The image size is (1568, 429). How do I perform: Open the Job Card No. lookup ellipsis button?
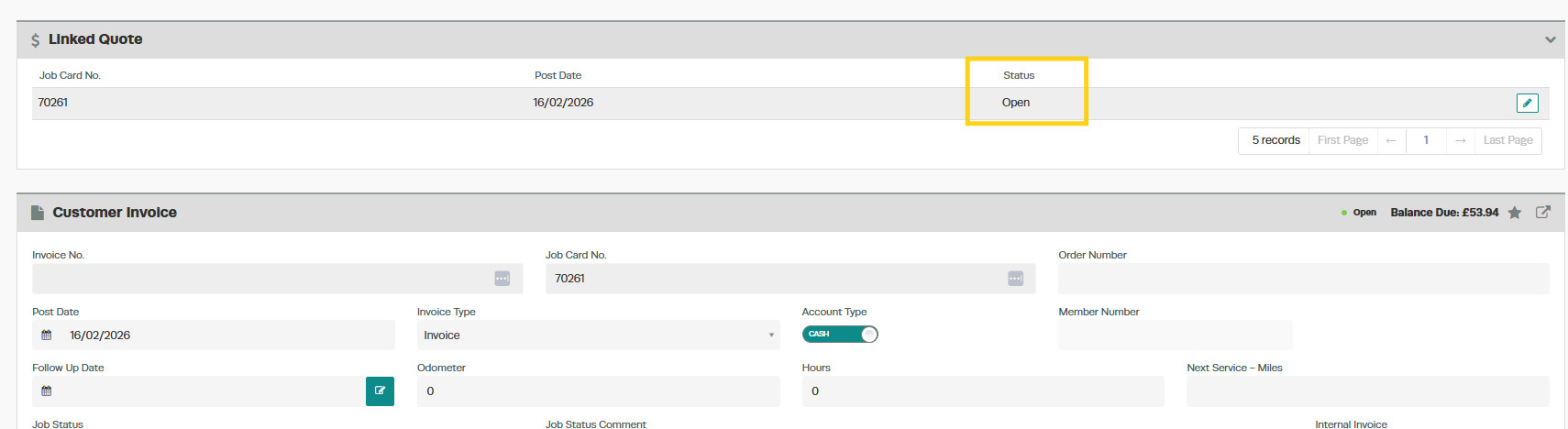pos(1015,279)
